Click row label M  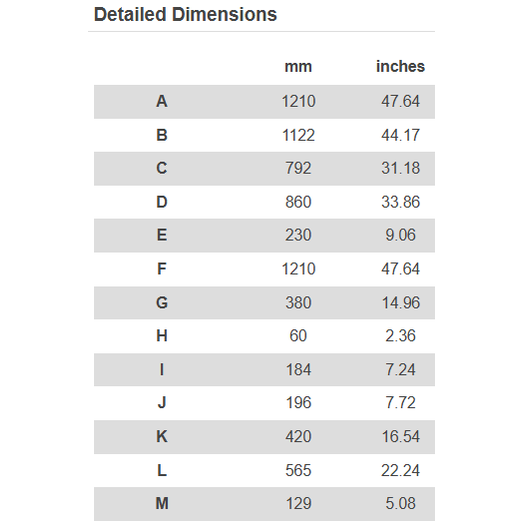click(162, 503)
